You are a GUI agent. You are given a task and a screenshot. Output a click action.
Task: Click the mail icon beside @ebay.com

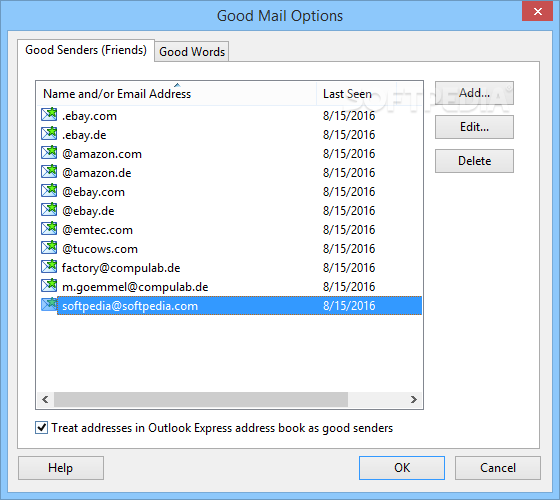pyautogui.click(x=49, y=190)
